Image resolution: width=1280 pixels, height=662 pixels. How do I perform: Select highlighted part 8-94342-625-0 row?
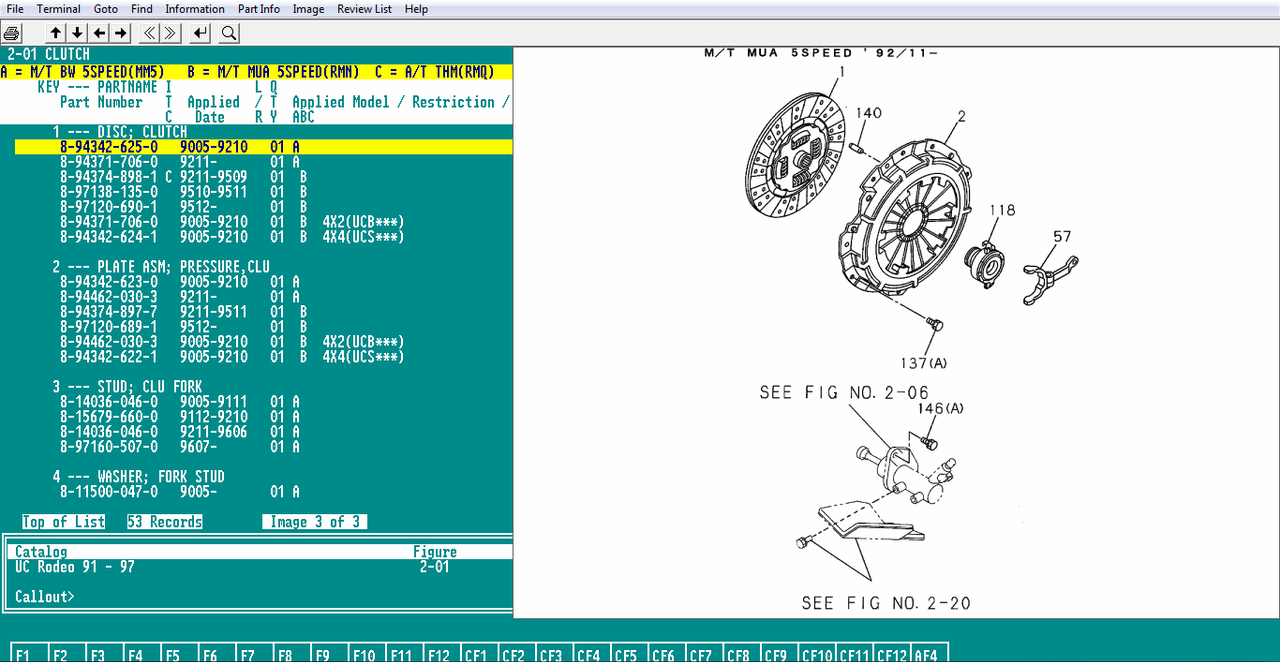(x=264, y=147)
